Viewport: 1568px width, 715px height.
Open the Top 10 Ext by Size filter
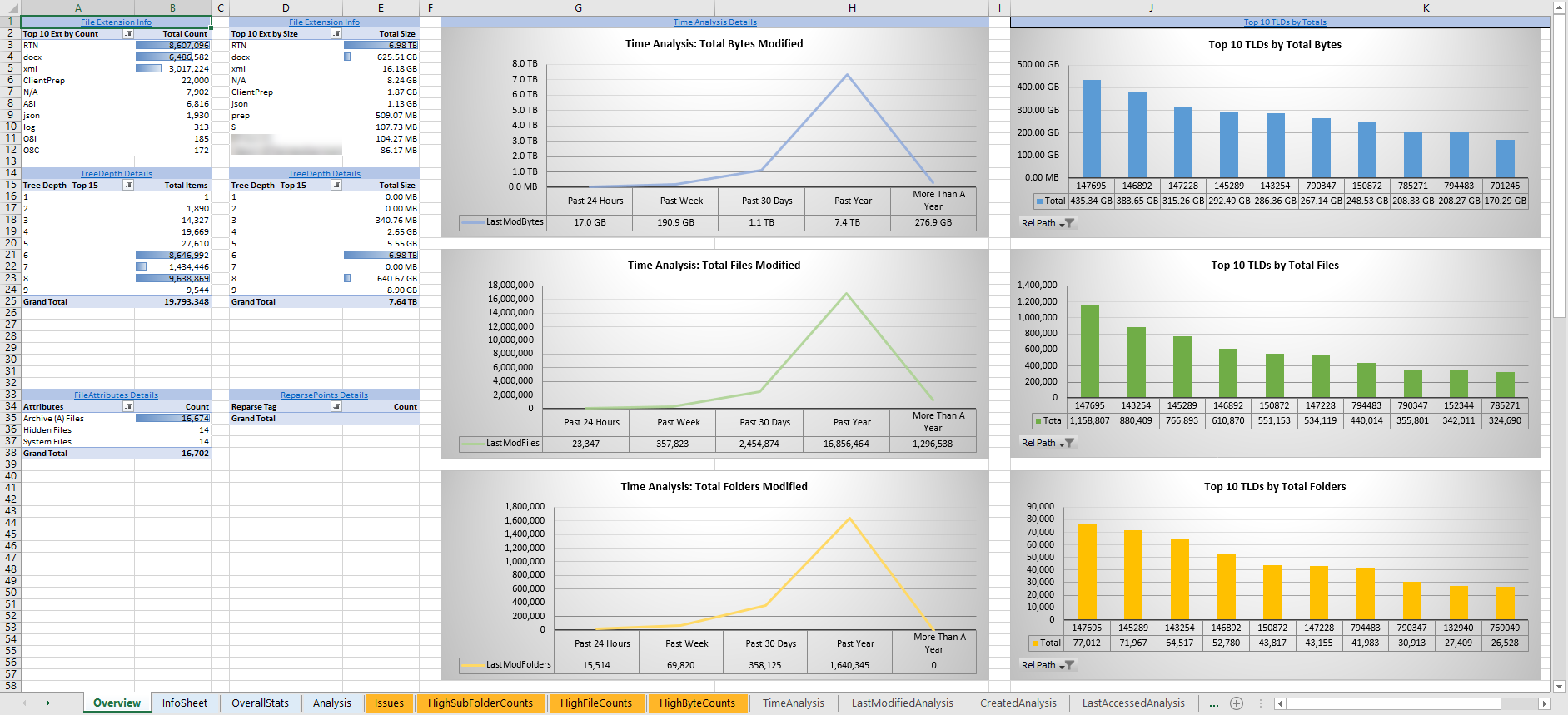pyautogui.click(x=336, y=34)
